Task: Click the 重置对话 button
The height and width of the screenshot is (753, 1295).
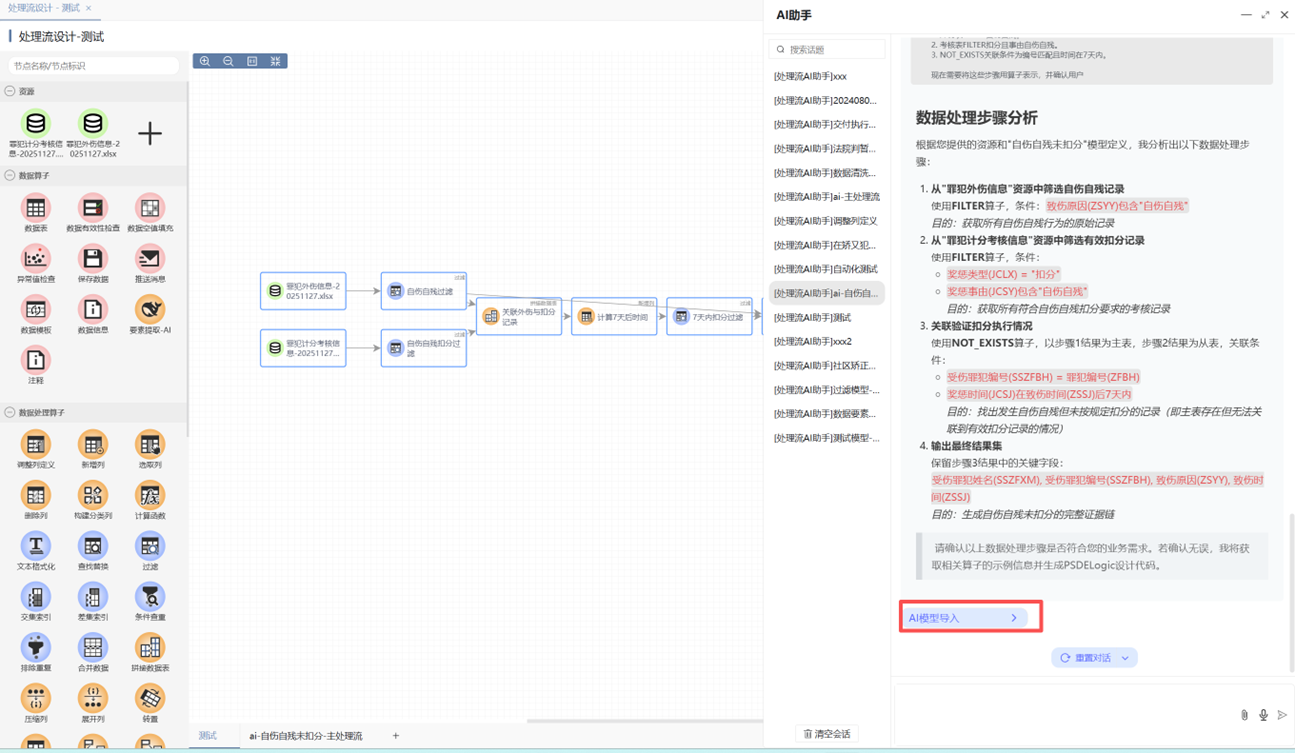Action: [x=1095, y=658]
